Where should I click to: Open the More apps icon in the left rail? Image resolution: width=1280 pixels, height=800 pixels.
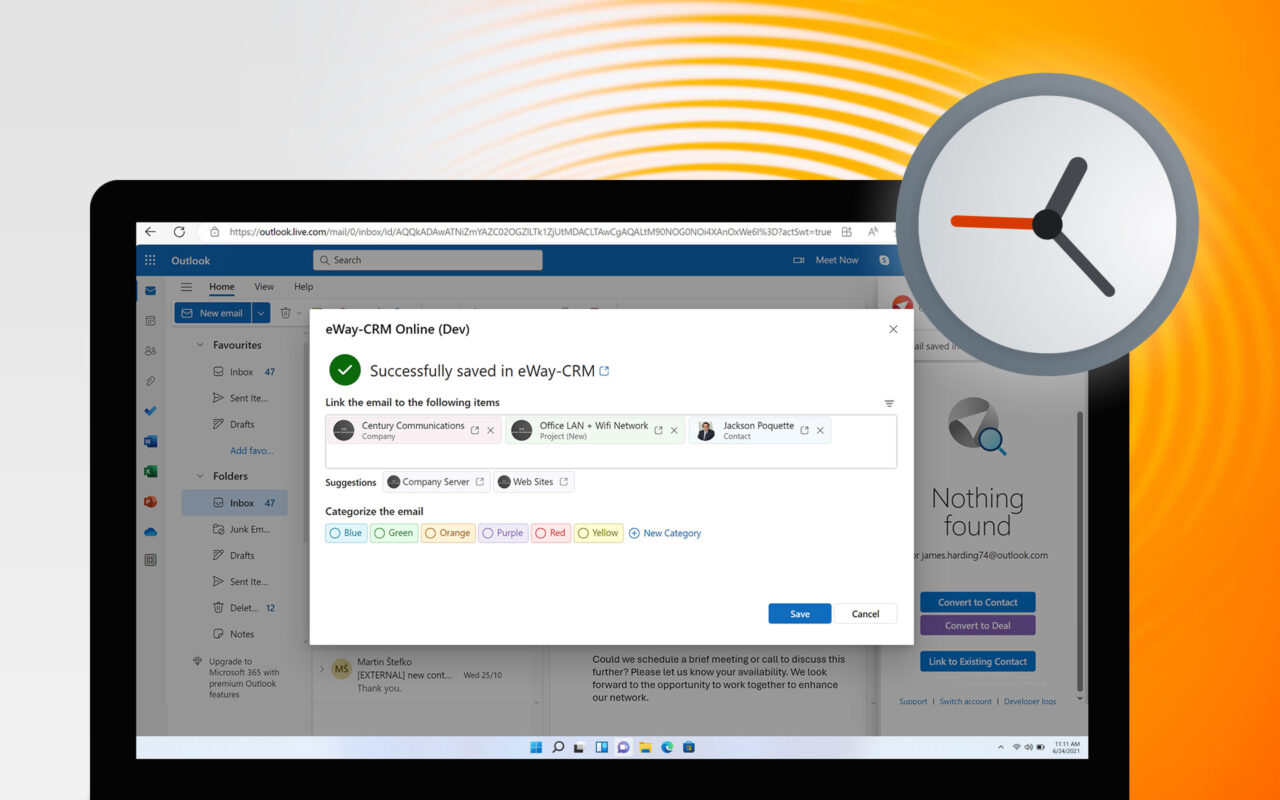[150, 561]
